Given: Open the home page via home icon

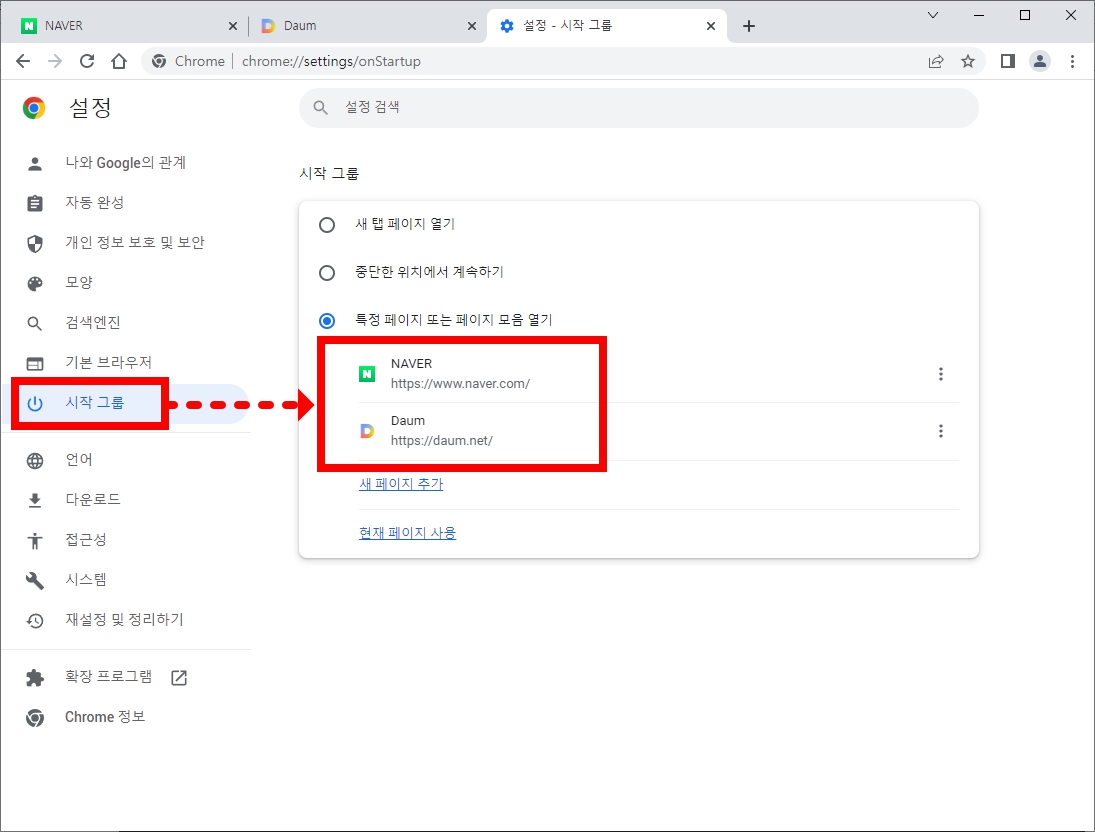Looking at the screenshot, I should [x=119, y=61].
